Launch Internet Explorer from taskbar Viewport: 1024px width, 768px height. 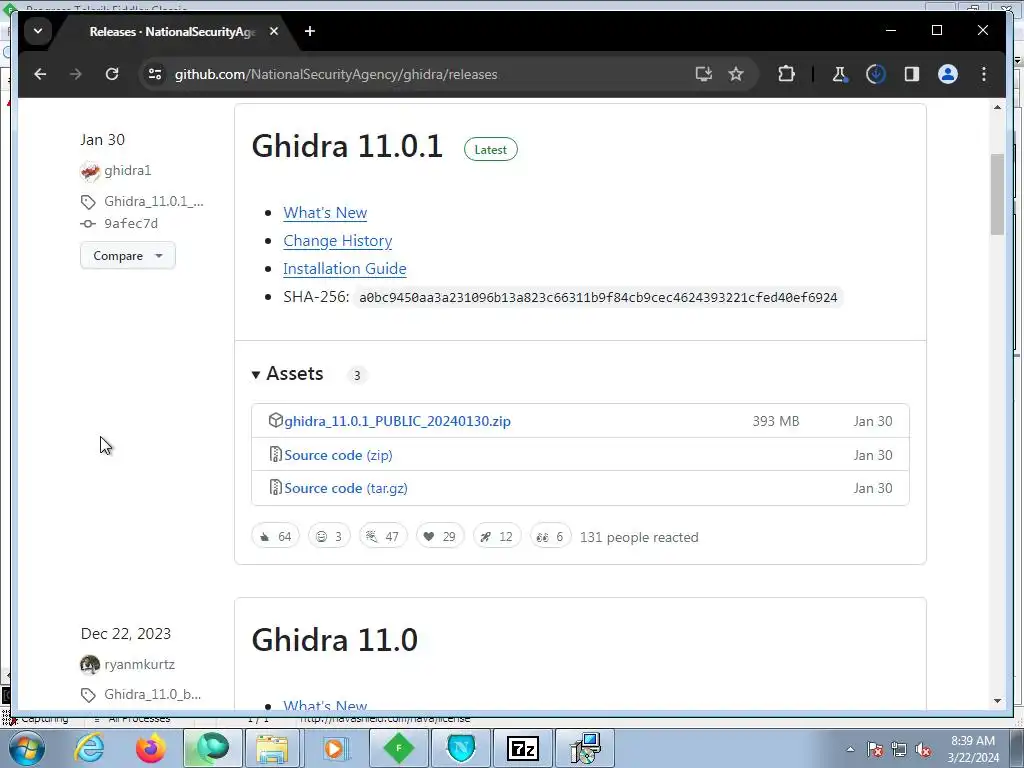point(89,748)
